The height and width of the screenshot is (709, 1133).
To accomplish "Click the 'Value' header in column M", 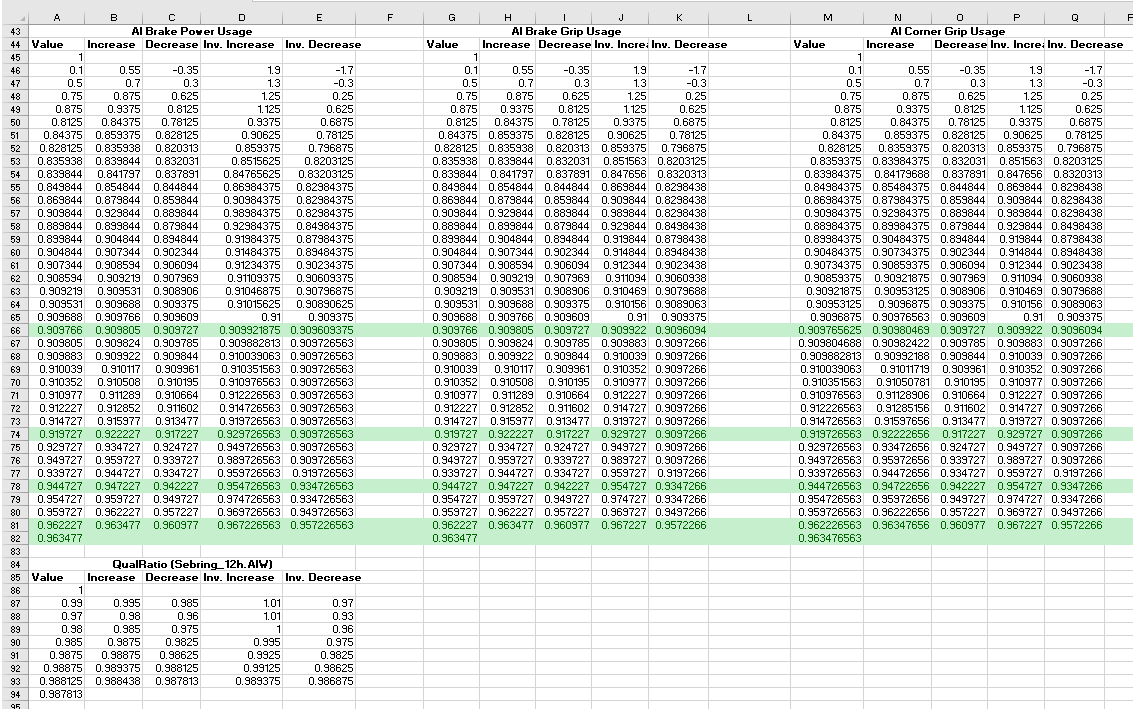I will coord(827,44).
